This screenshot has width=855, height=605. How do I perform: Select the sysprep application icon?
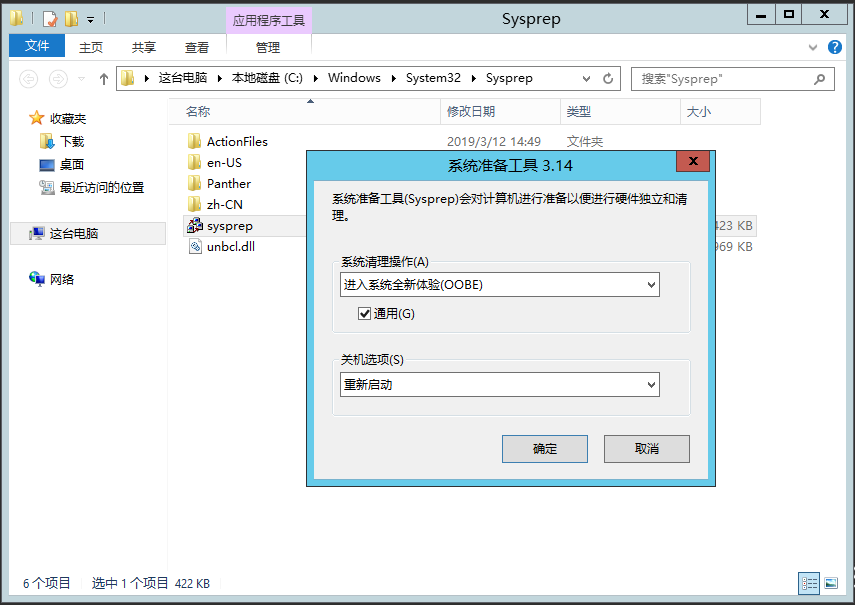pyautogui.click(x=195, y=225)
